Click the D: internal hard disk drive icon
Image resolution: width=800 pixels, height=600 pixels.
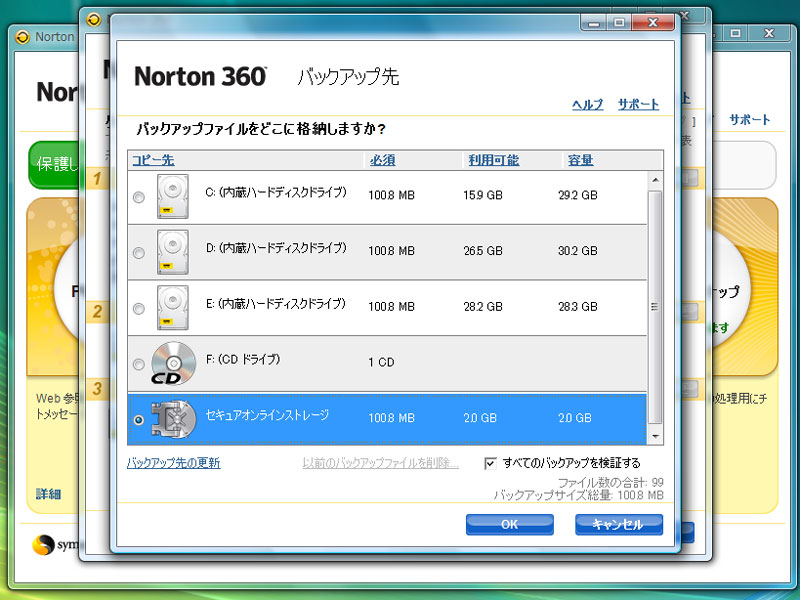click(x=172, y=252)
